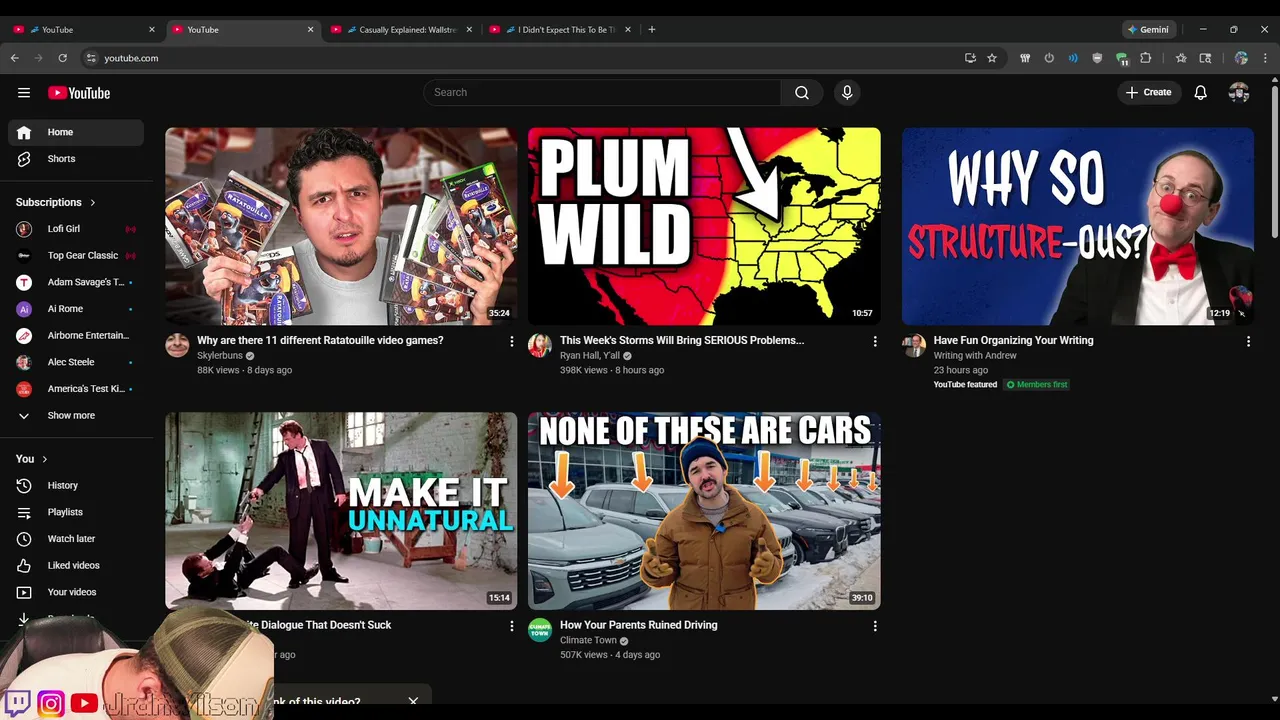Open Adam Savage's Tested subscription
Image resolution: width=1280 pixels, height=720 pixels.
(x=76, y=282)
